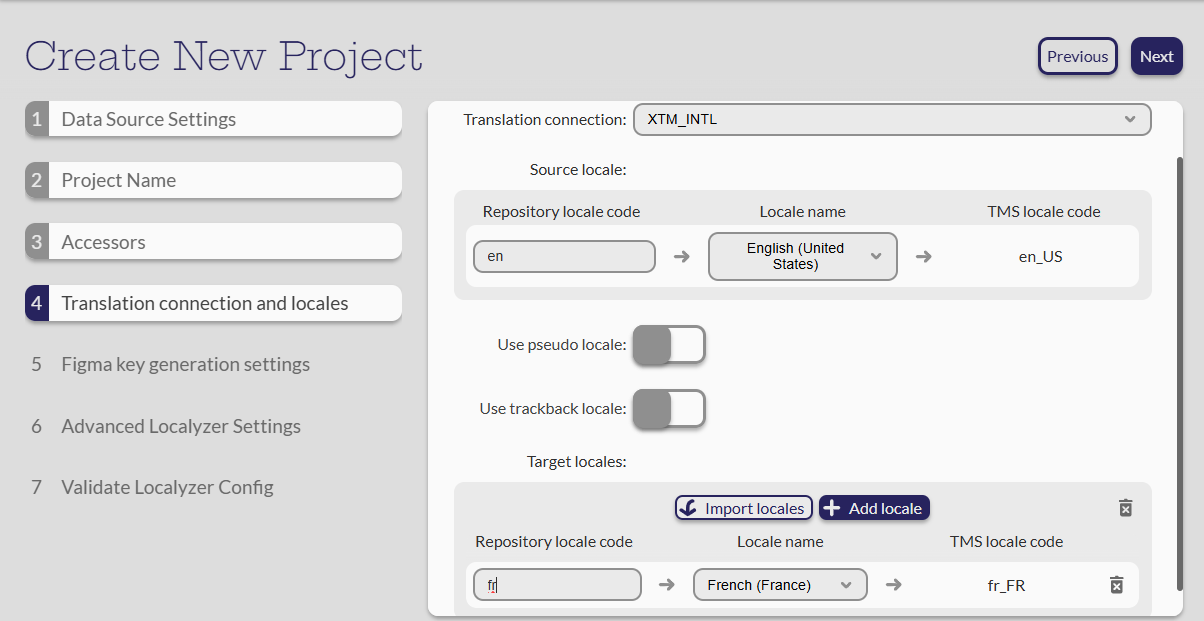Open step 2 Project Name
The height and width of the screenshot is (621, 1204).
(x=213, y=181)
